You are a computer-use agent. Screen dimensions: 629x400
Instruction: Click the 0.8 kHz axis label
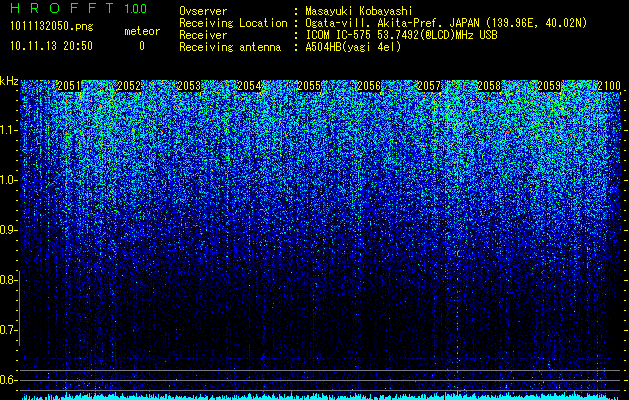[x=8, y=280]
